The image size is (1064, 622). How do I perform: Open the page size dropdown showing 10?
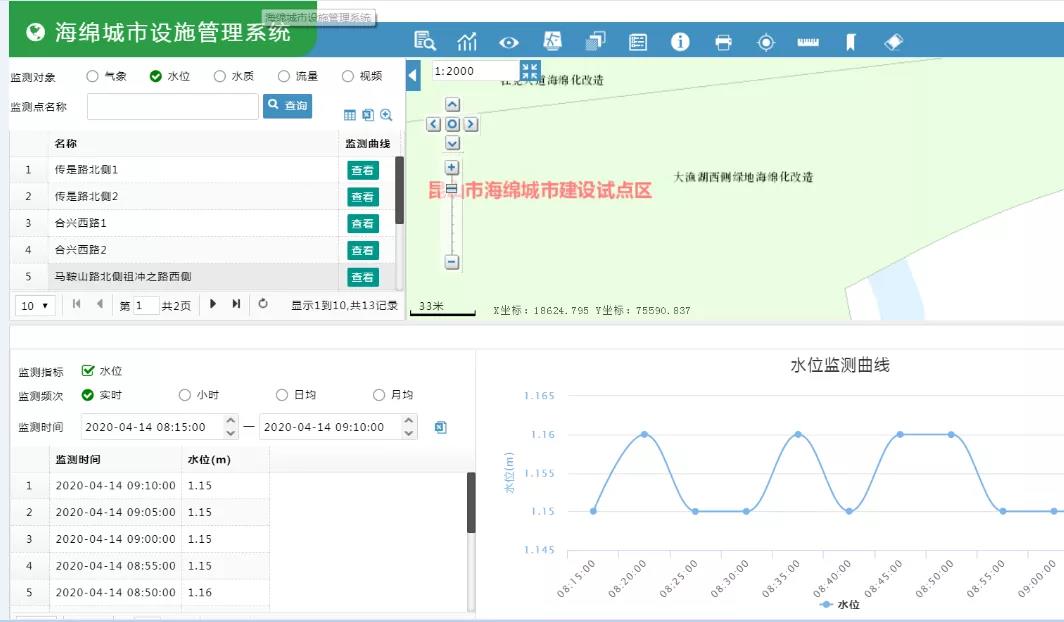point(35,305)
